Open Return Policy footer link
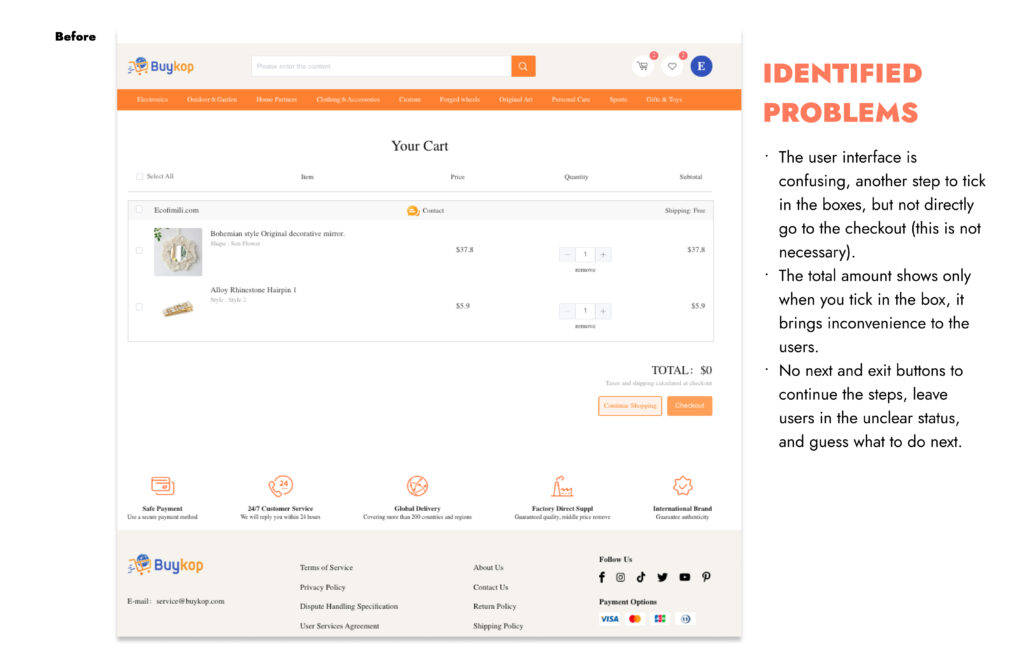Viewport: 1024px width, 665px height. tap(494, 606)
